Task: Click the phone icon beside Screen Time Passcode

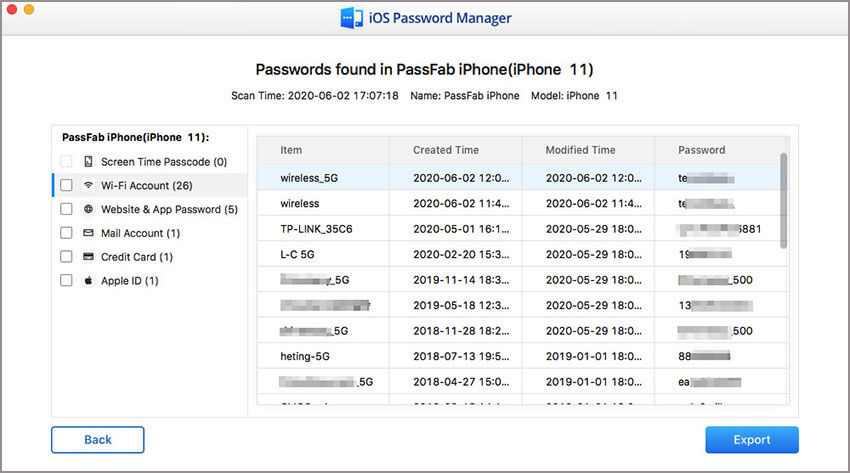Action: pos(88,161)
